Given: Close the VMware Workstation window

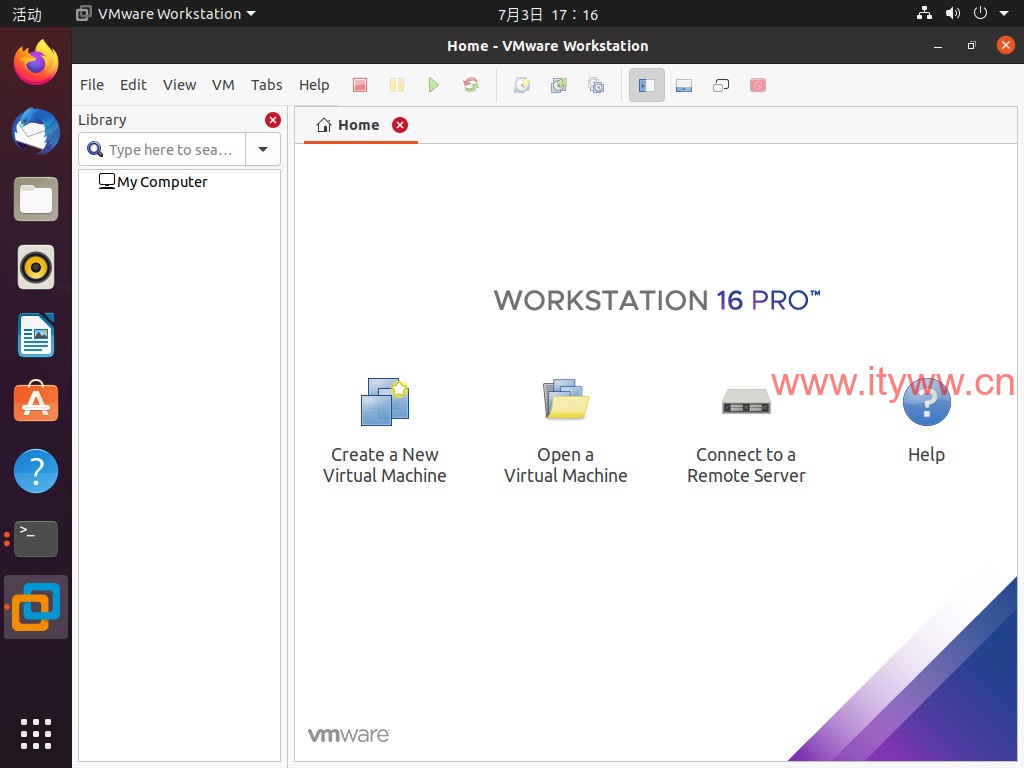Looking at the screenshot, I should point(1006,45).
